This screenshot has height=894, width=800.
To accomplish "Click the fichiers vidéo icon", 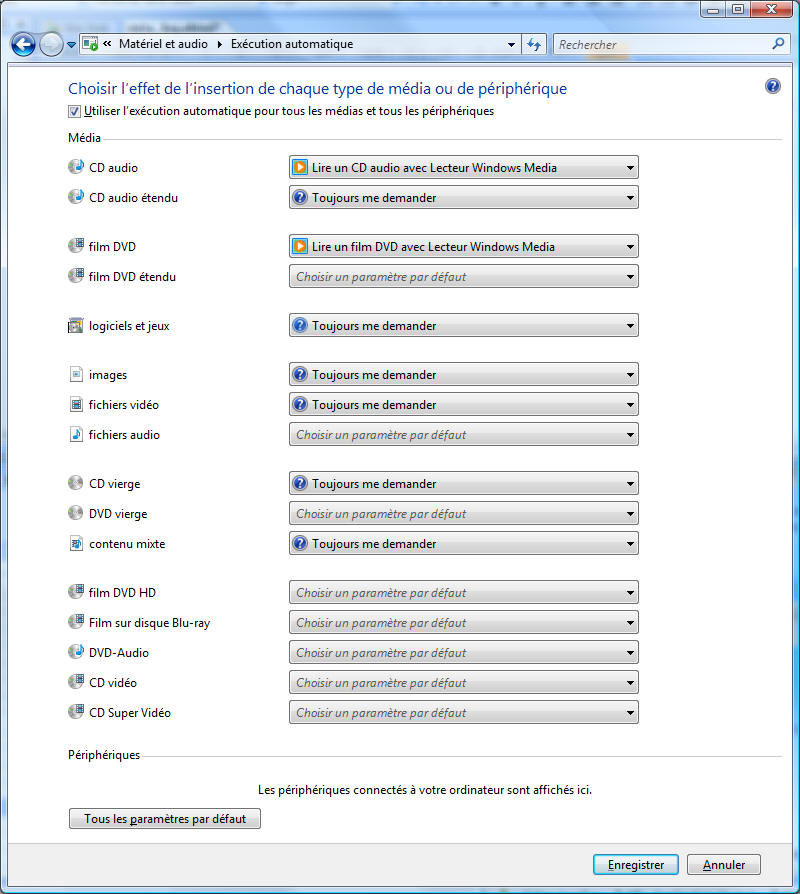I will coord(76,404).
